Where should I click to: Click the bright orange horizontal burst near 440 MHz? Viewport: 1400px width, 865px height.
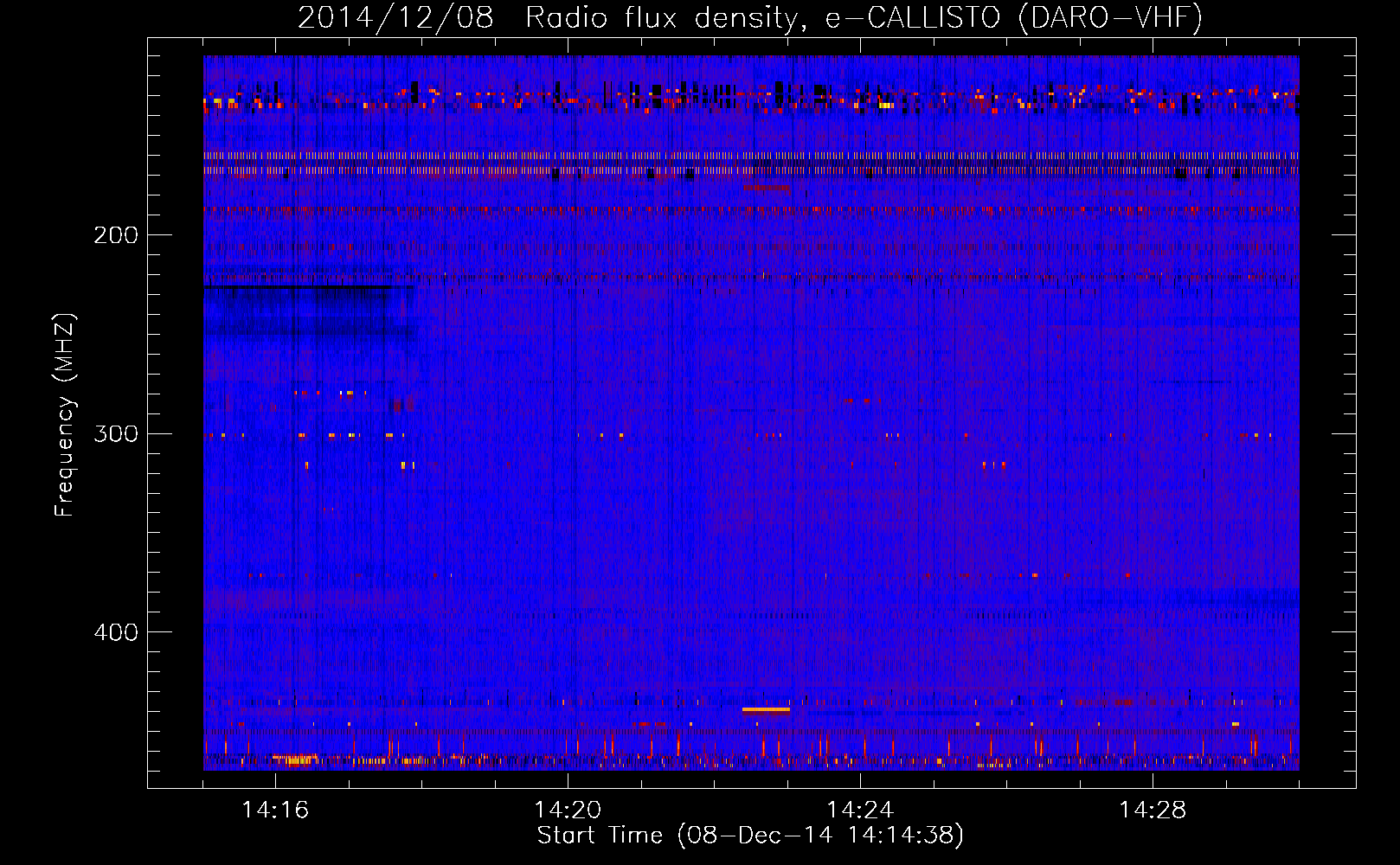point(766,709)
